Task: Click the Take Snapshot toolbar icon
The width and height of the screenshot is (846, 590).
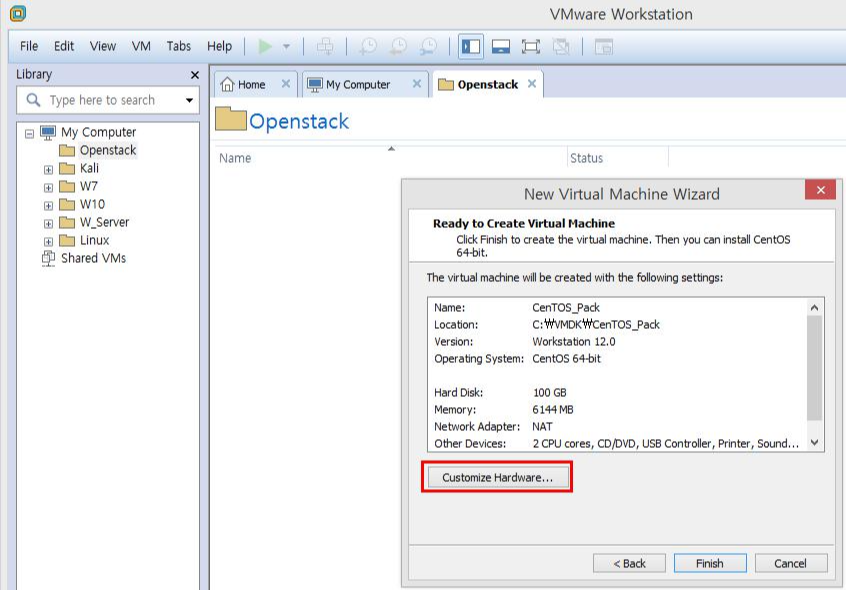Action: pos(369,46)
